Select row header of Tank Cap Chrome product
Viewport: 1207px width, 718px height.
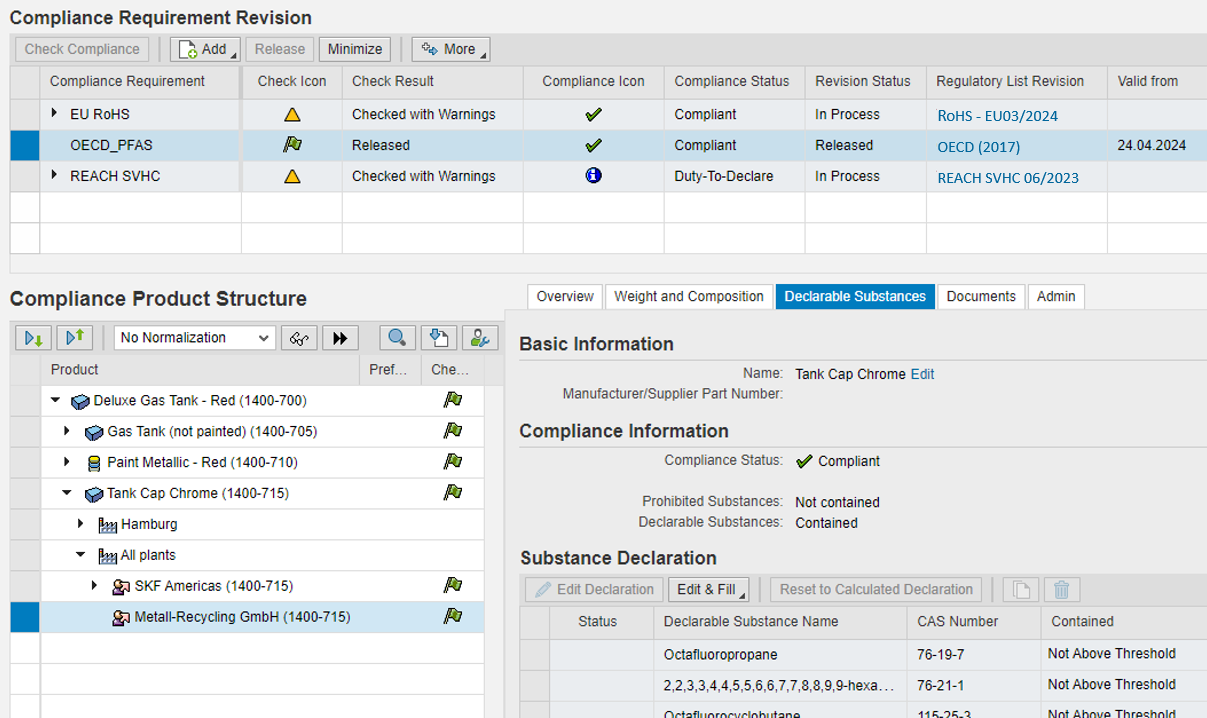[25, 493]
